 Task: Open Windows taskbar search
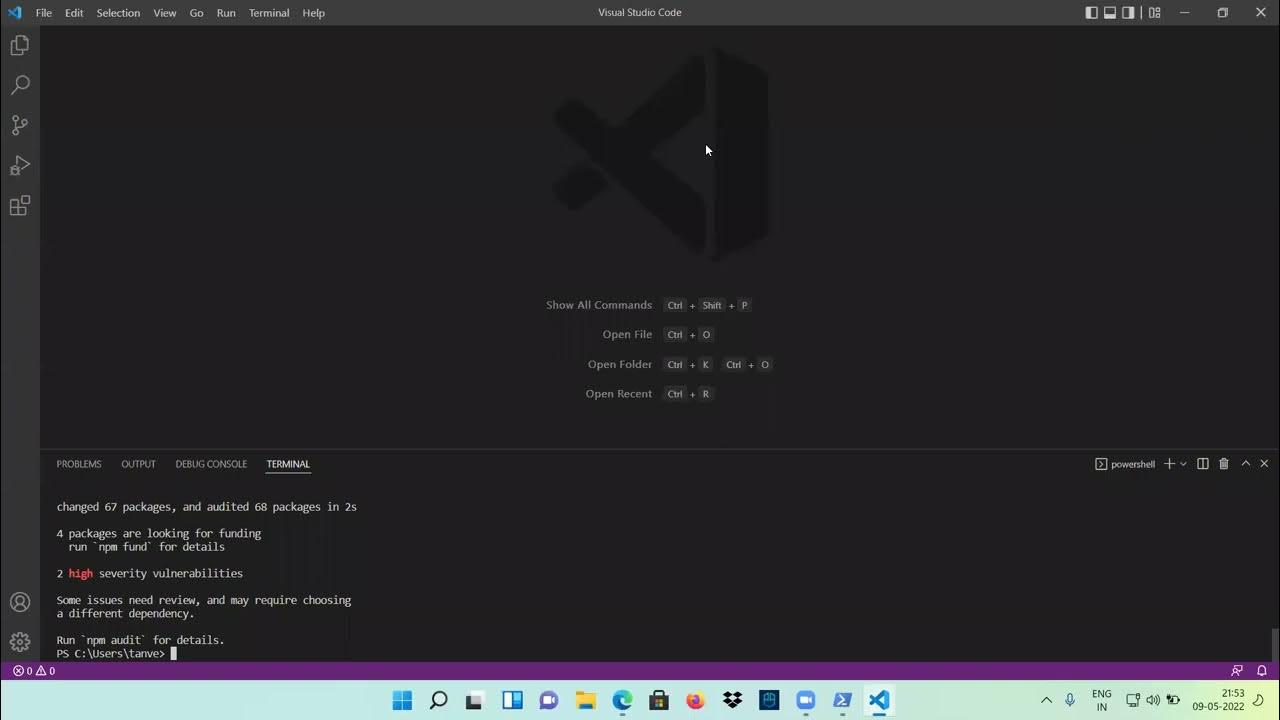(x=438, y=700)
